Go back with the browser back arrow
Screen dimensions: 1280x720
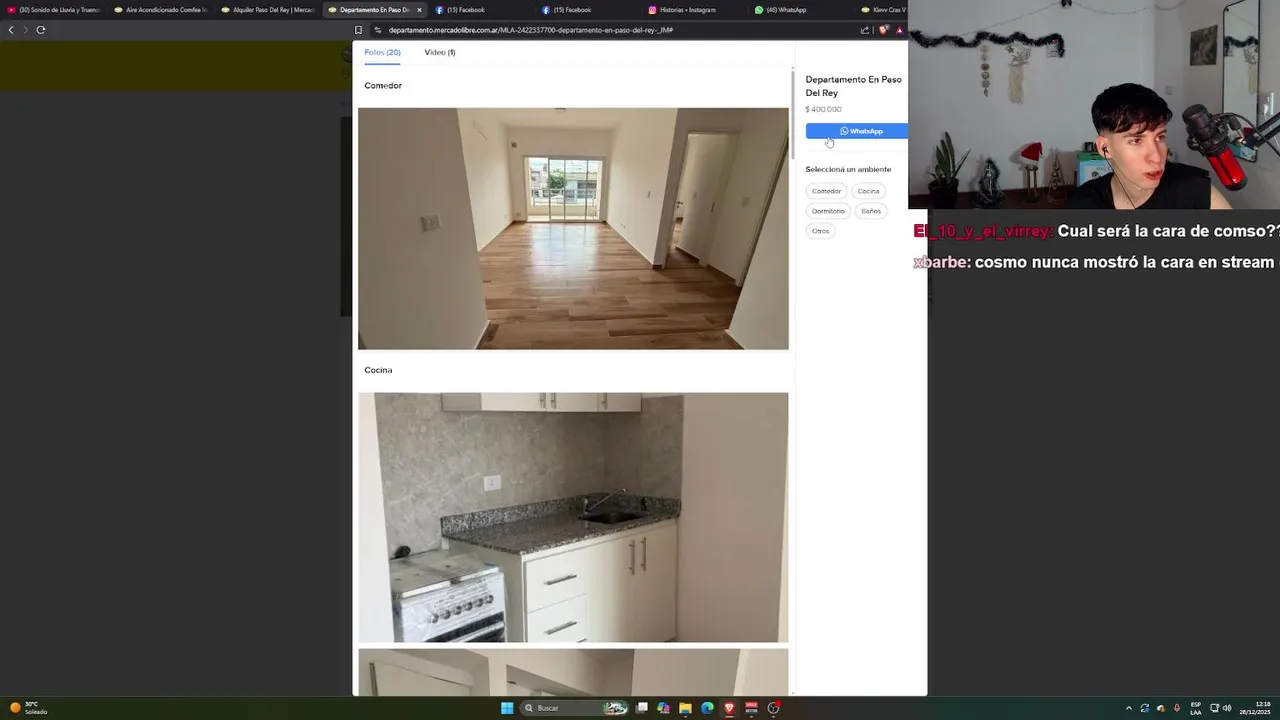pyautogui.click(x=11, y=30)
